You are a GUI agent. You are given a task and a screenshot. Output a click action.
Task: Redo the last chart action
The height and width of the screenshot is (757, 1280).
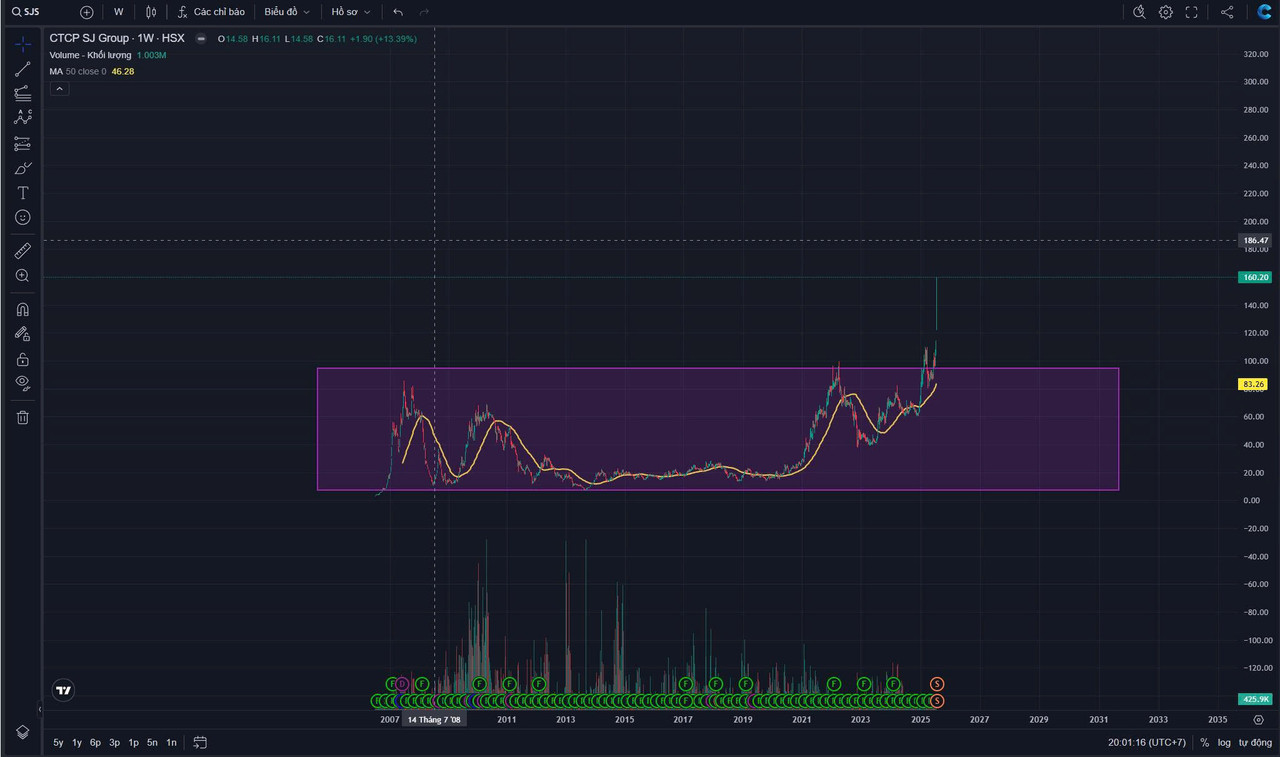(424, 12)
